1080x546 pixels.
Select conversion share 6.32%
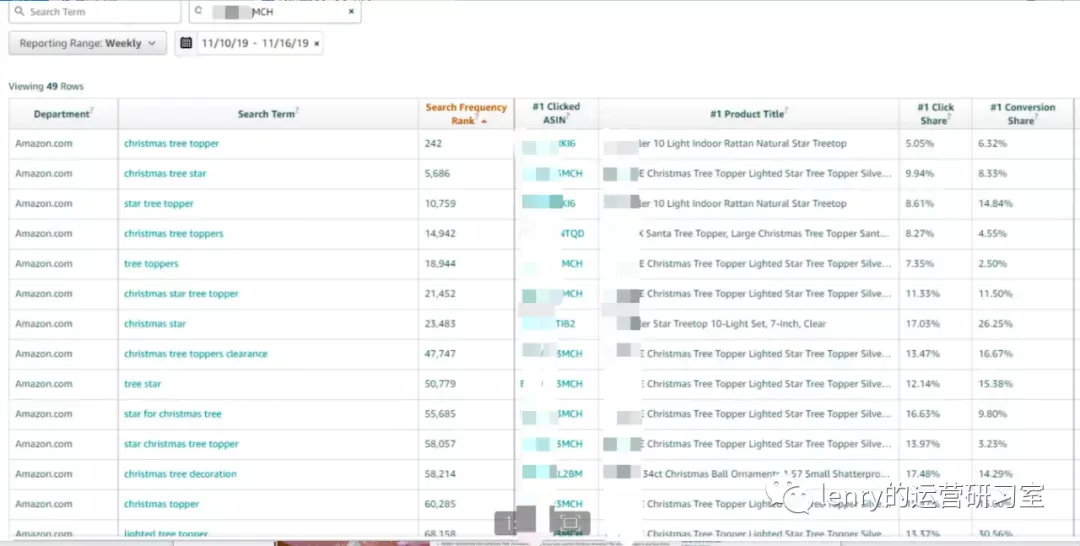pos(993,144)
